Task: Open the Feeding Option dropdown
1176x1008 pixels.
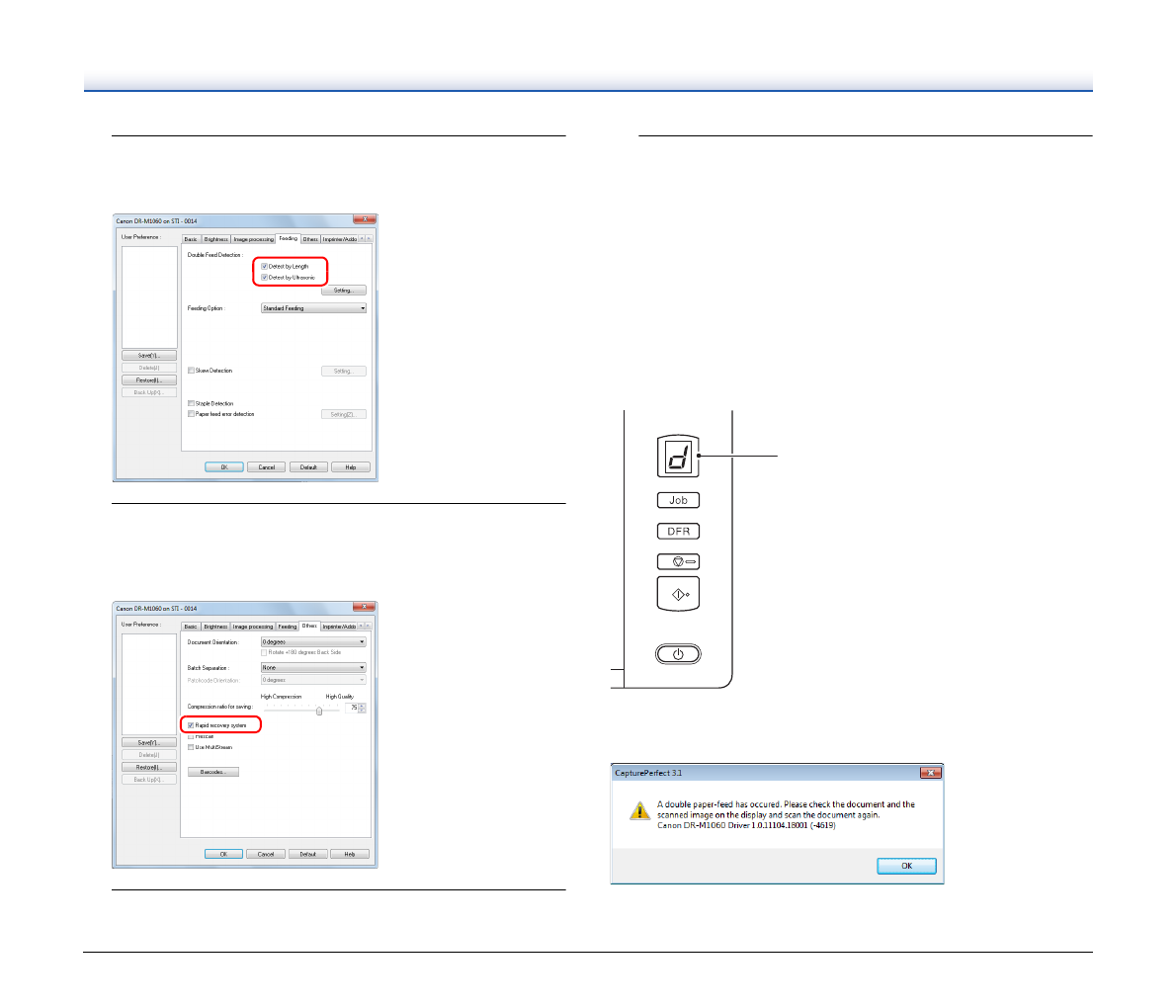Action: click(313, 308)
